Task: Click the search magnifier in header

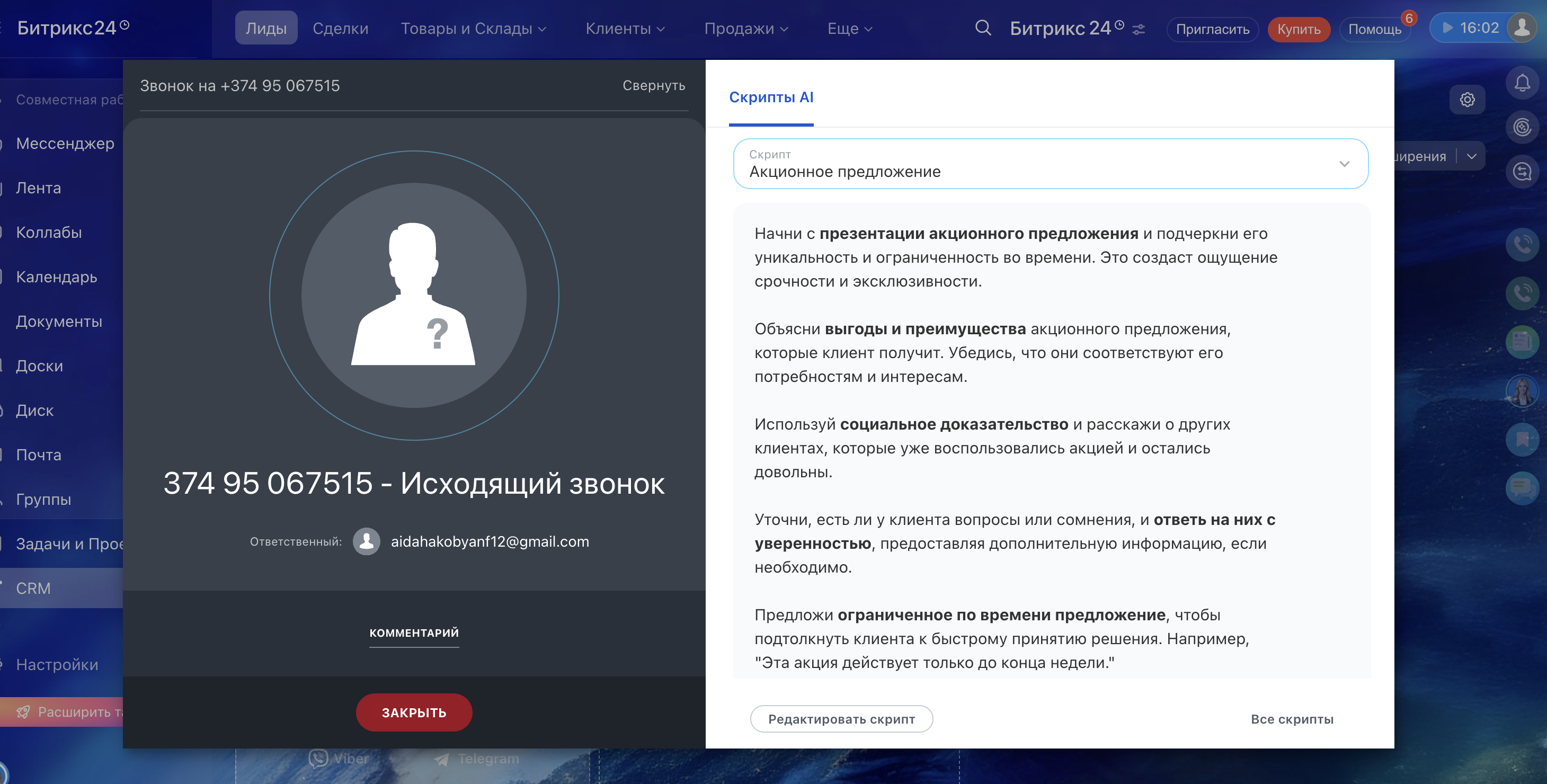Action: [x=982, y=28]
